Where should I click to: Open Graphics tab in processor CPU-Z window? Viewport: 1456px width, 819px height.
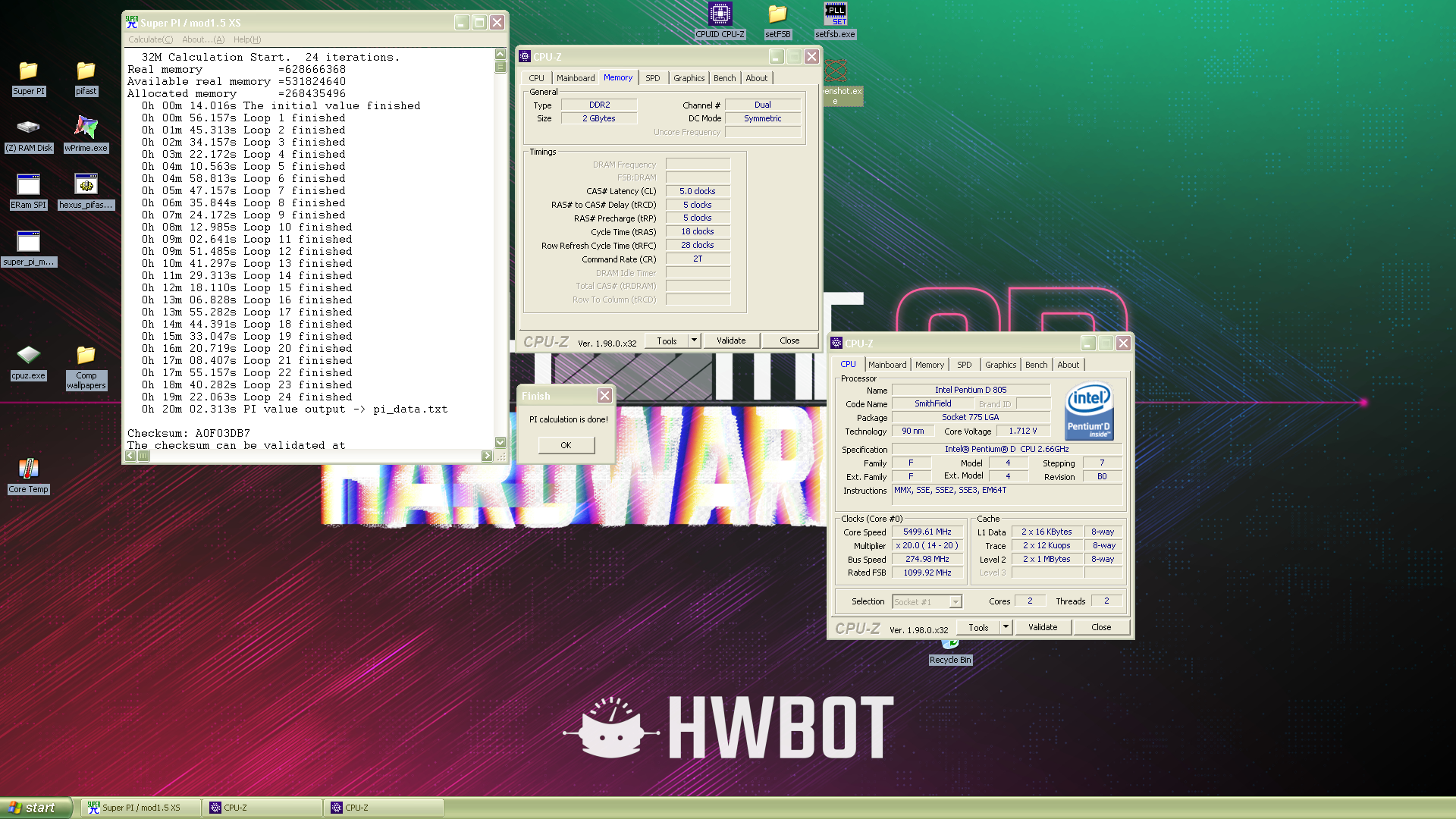click(x=1000, y=365)
